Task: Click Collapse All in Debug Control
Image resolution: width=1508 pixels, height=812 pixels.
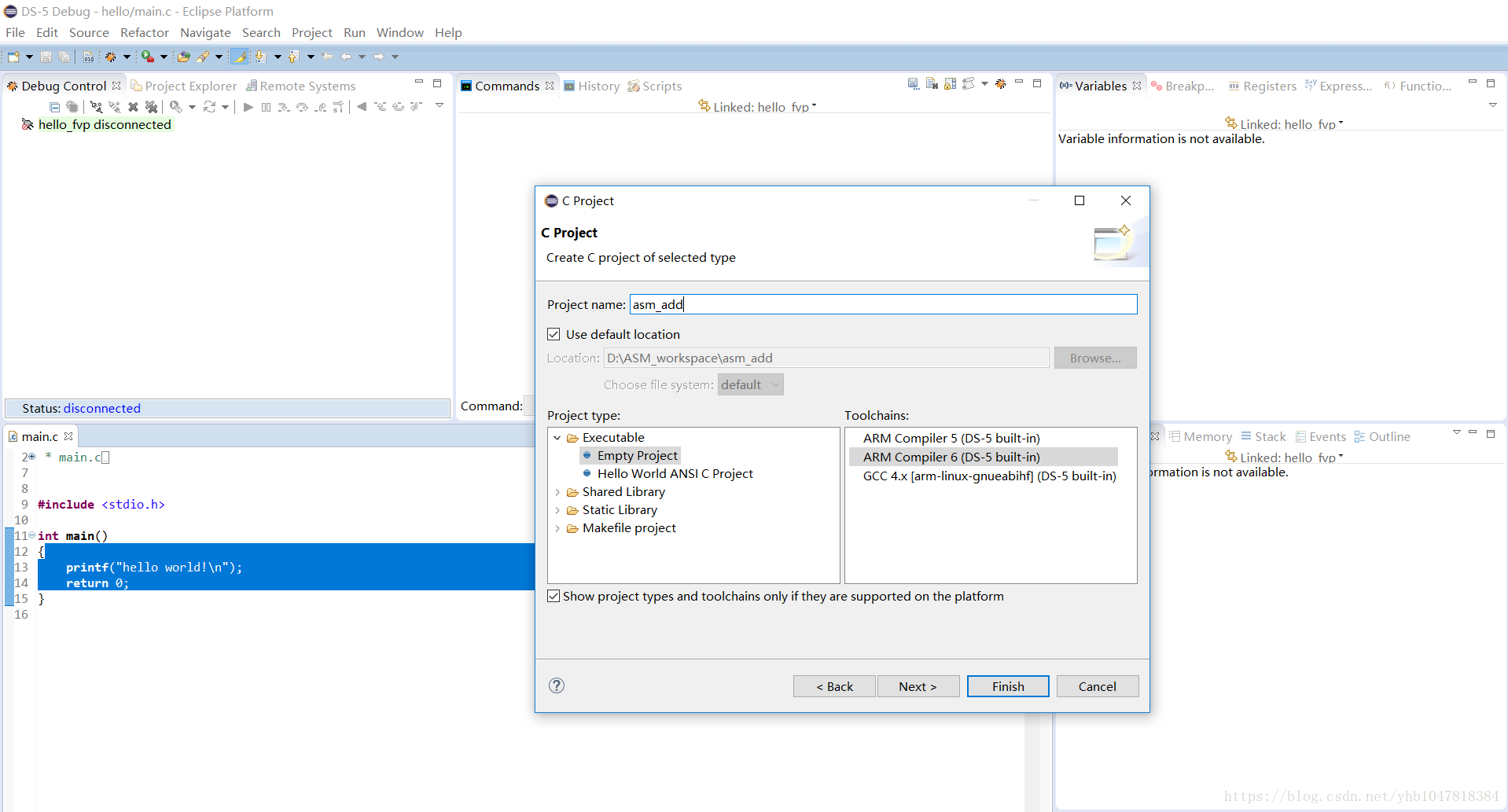Action: [x=54, y=107]
